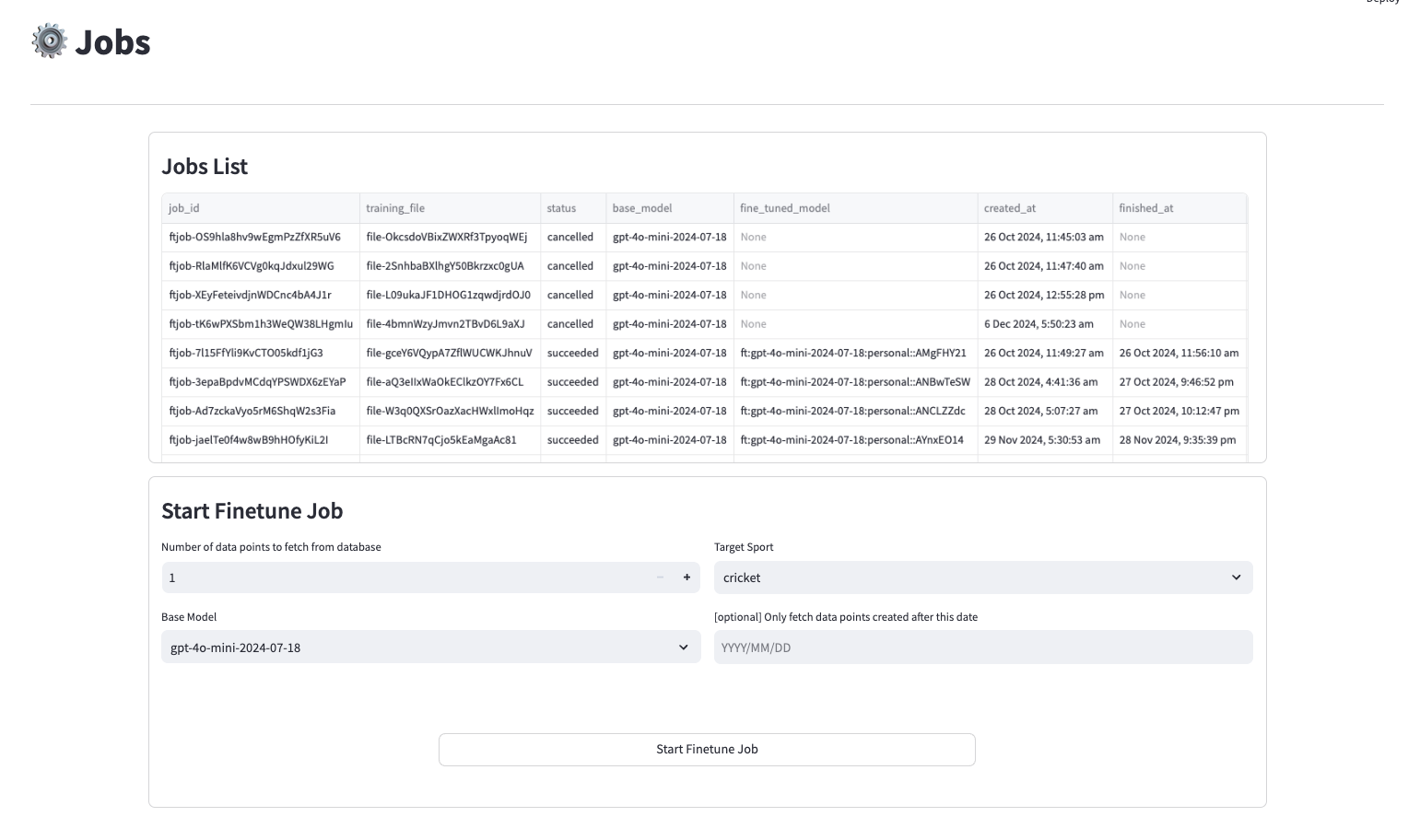
Task: Click the status column header
Action: [x=572, y=208]
